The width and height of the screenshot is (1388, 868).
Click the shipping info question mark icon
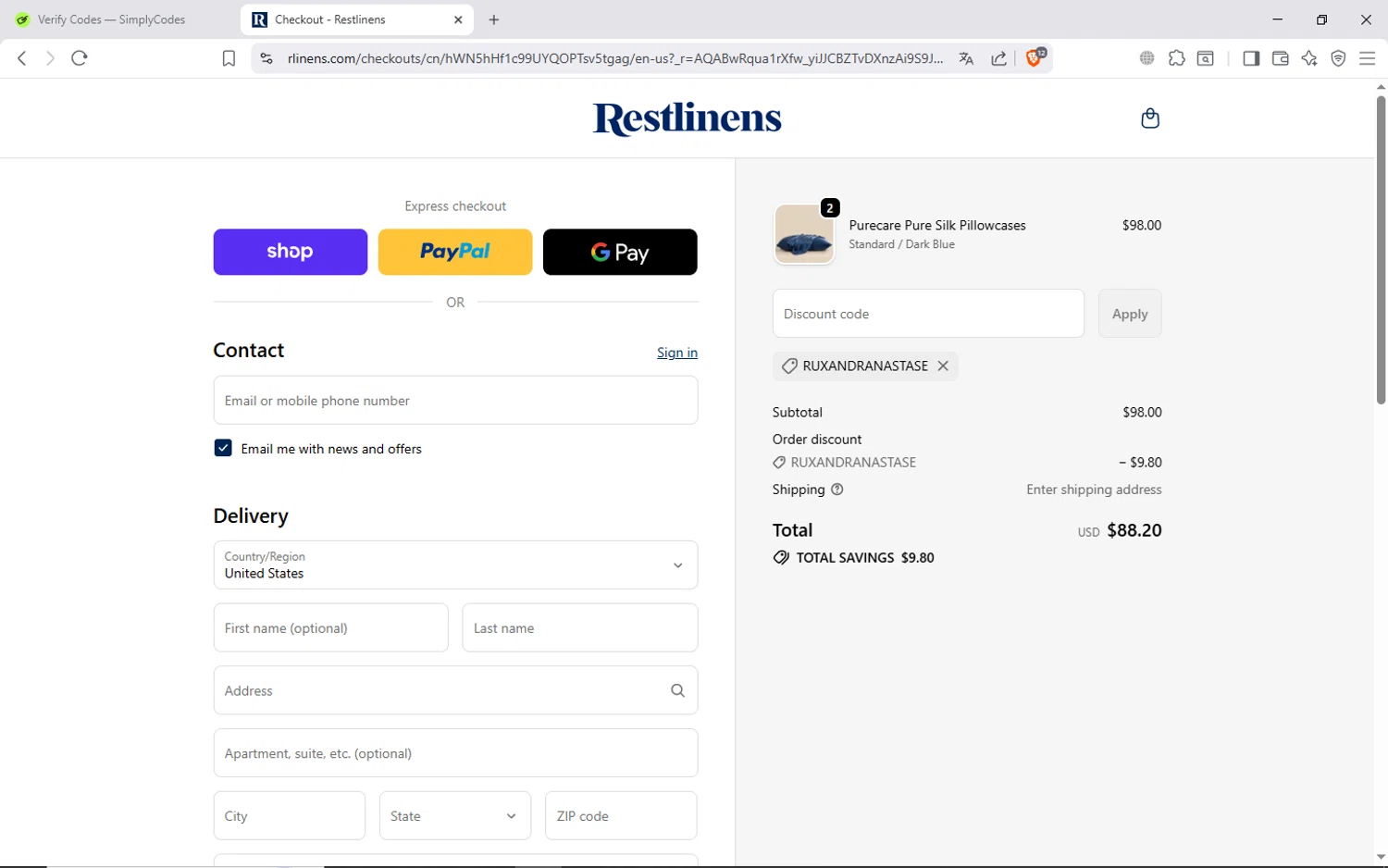point(837,490)
